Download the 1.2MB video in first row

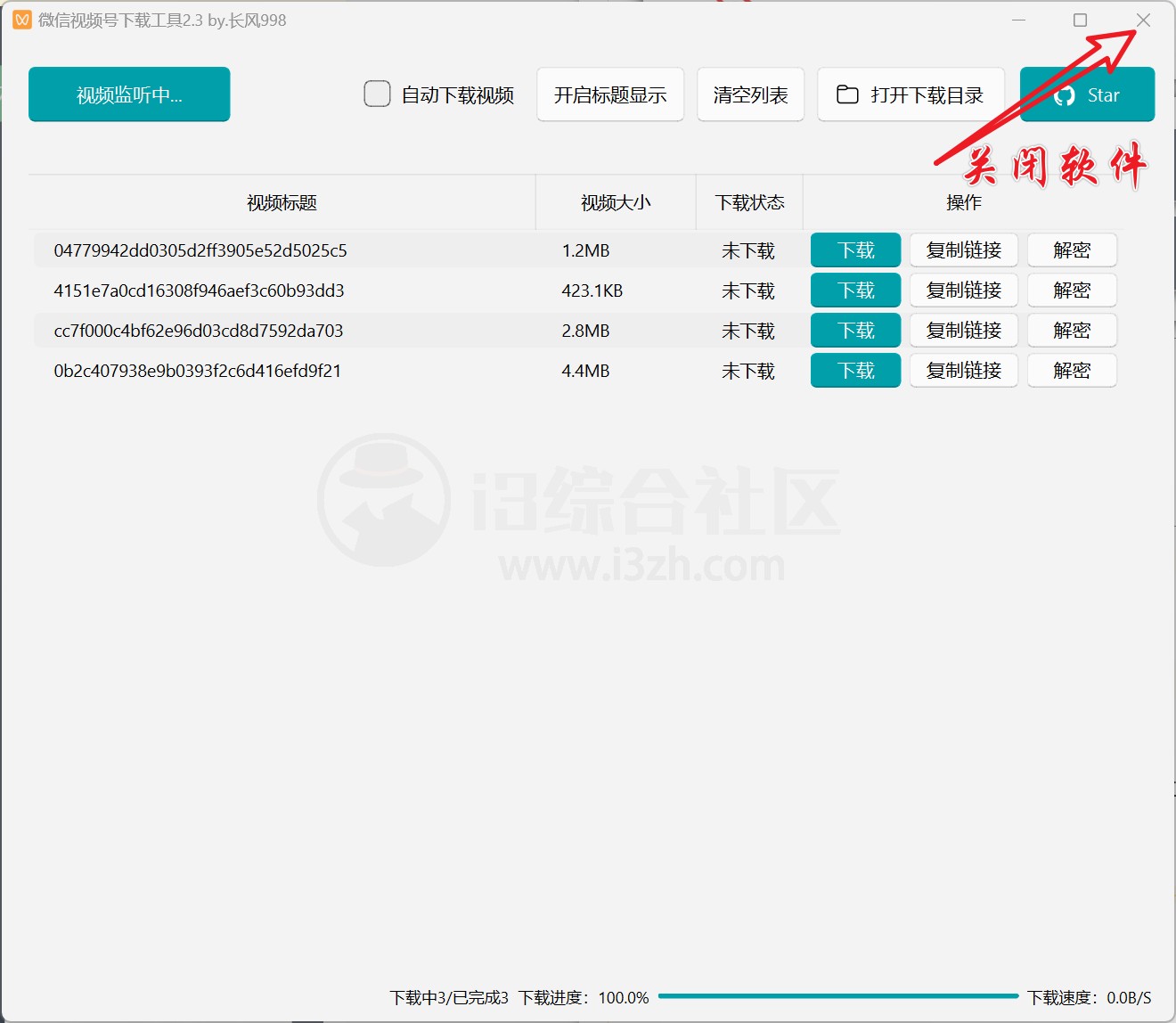pyautogui.click(x=855, y=250)
